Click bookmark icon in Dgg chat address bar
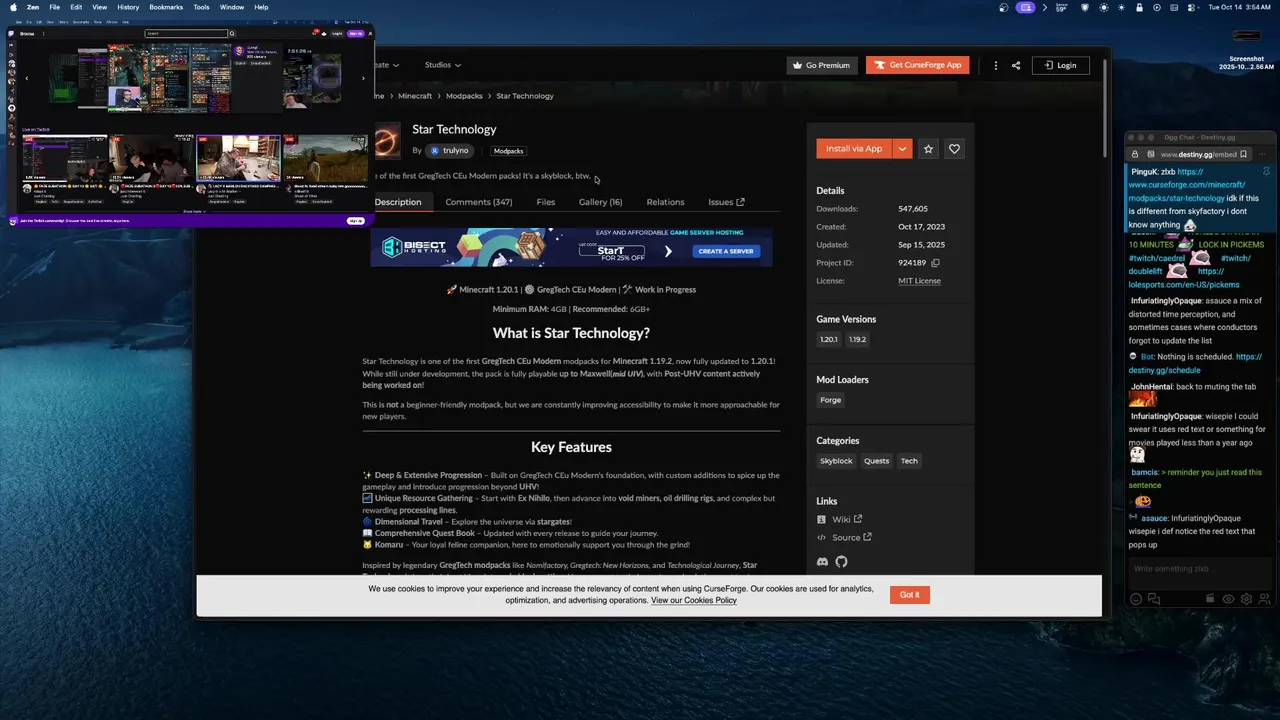Image resolution: width=1280 pixels, height=720 pixels. click(1243, 154)
